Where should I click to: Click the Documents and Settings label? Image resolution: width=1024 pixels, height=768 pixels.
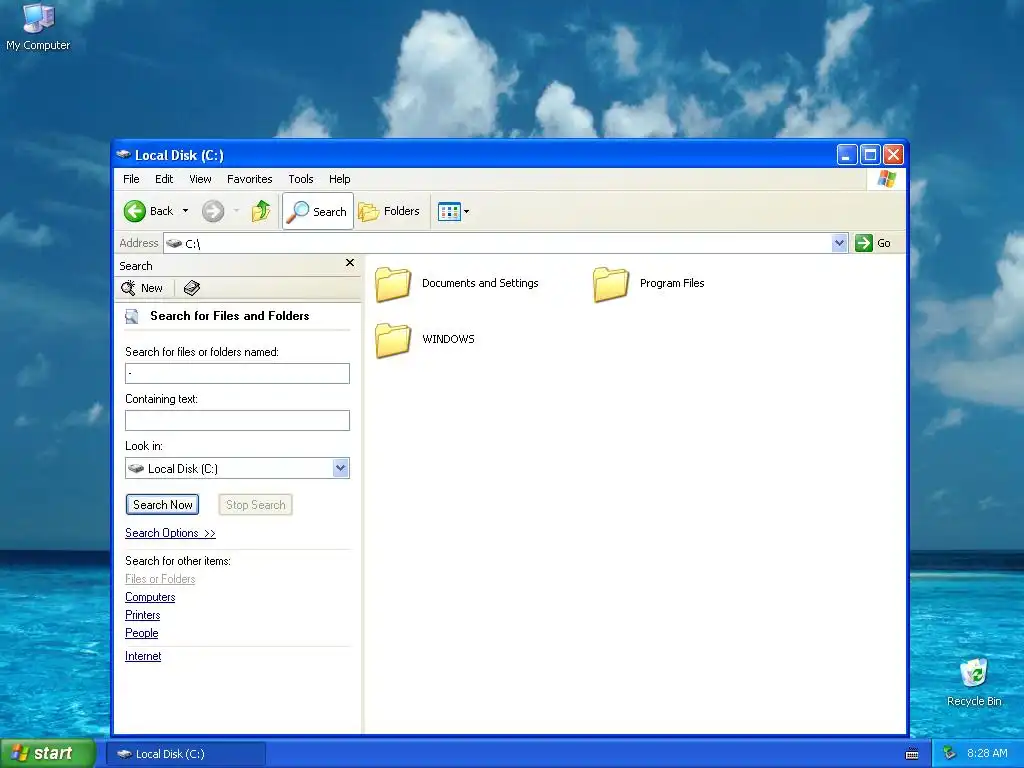(480, 283)
